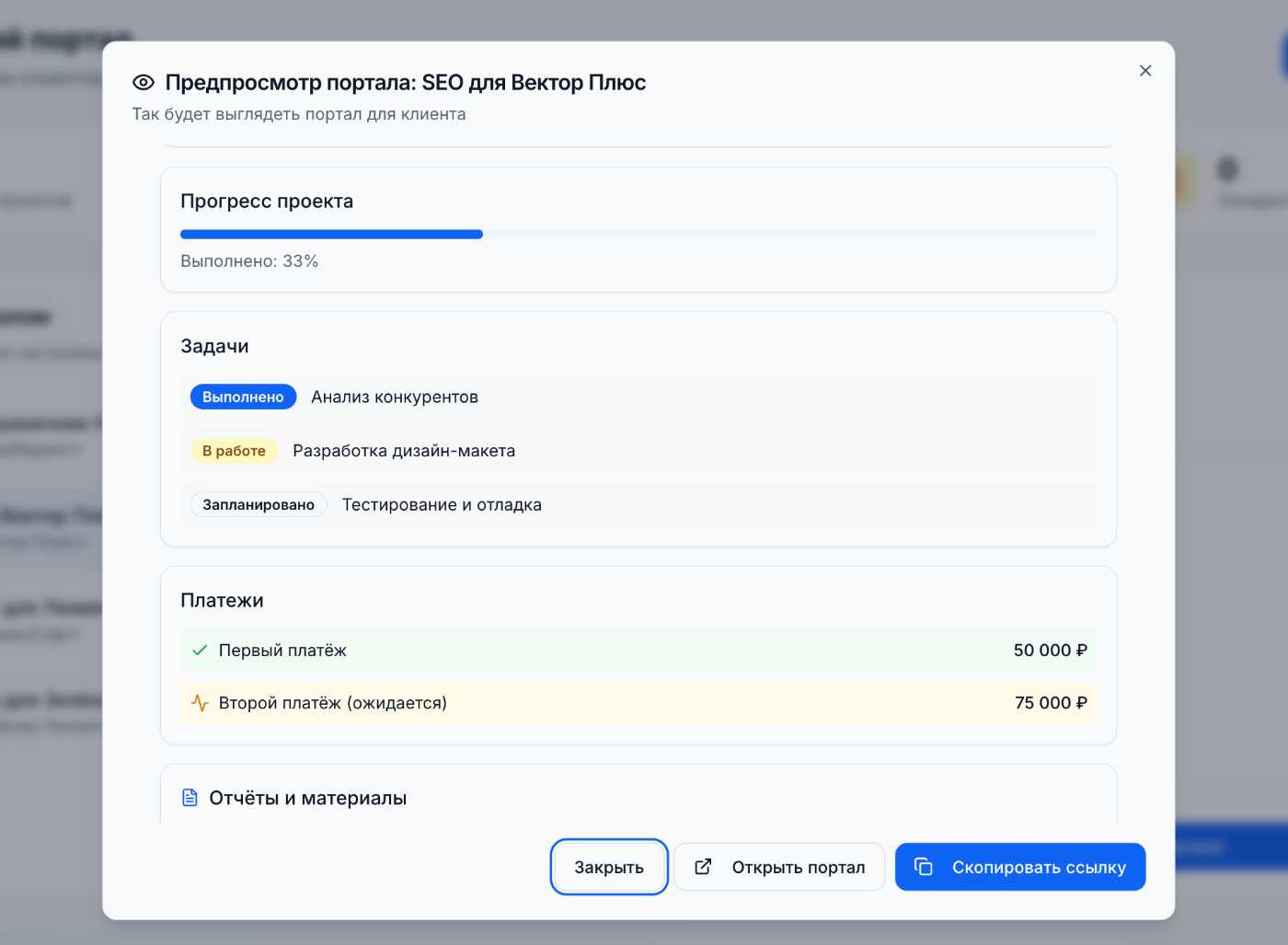
Task: Select the Разработка дизайн-макета task
Action: click(x=638, y=451)
